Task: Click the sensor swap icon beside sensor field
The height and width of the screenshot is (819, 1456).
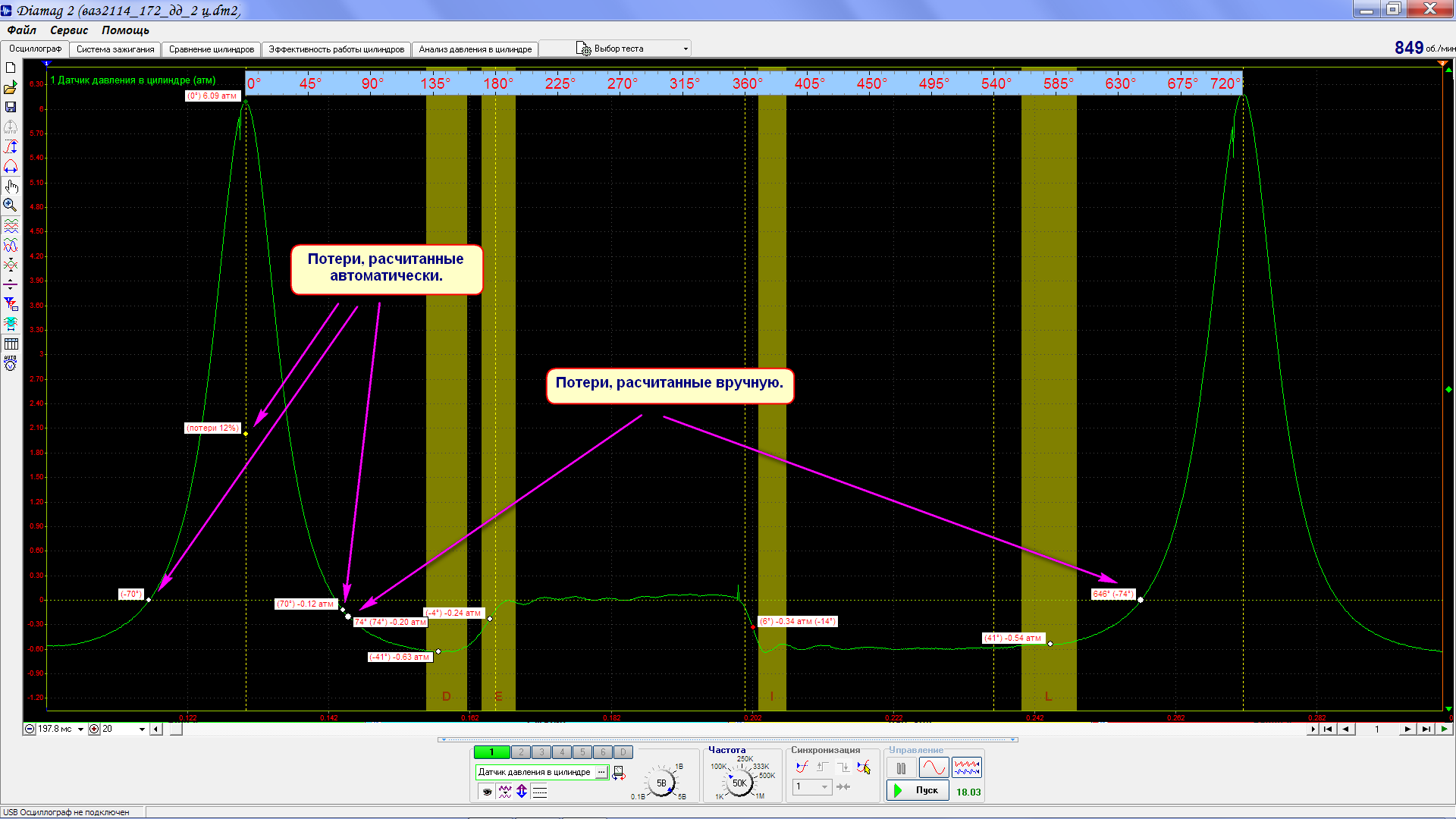Action: pos(619,773)
